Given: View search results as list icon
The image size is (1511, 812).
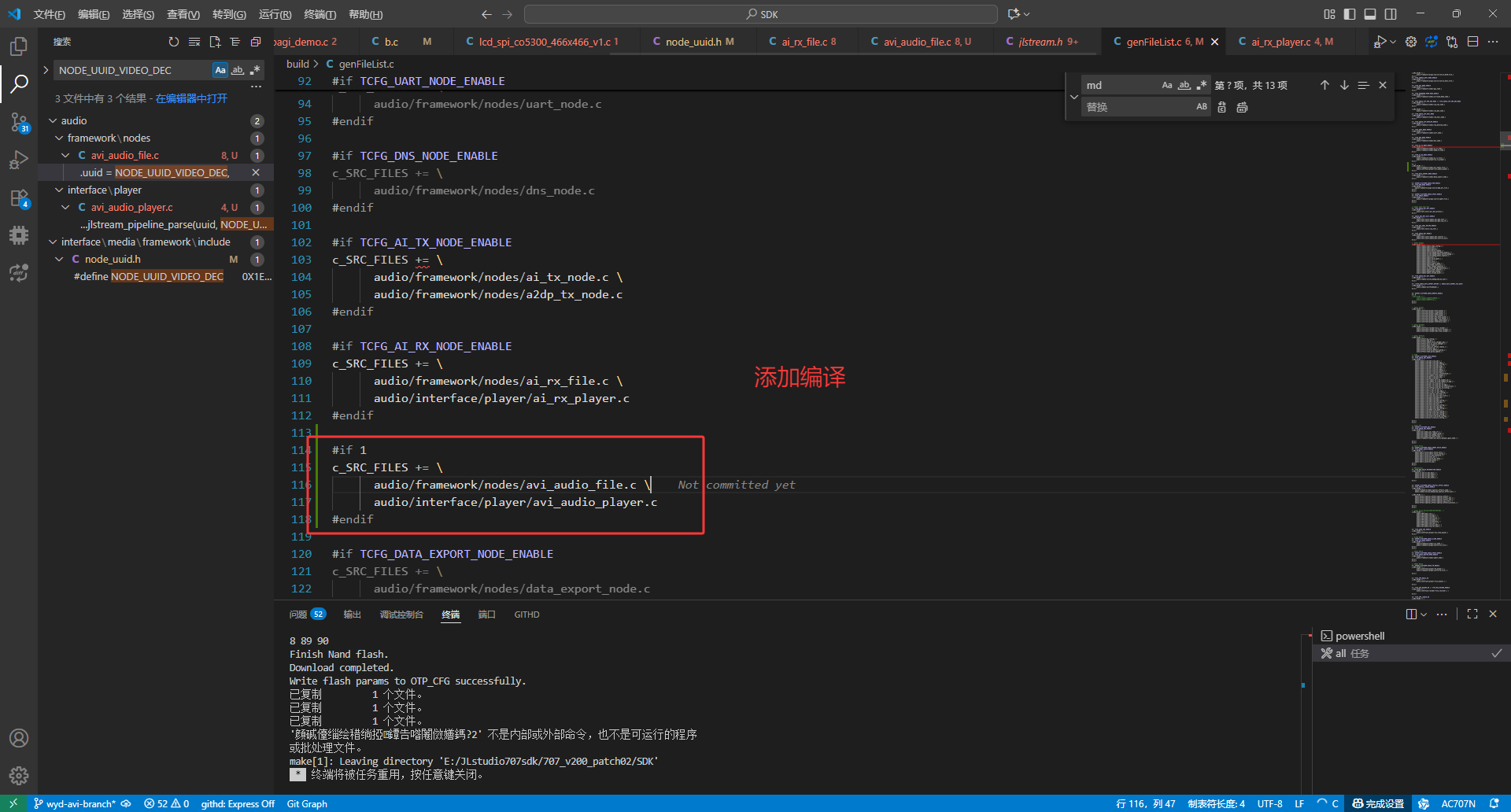Looking at the screenshot, I should point(235,42).
